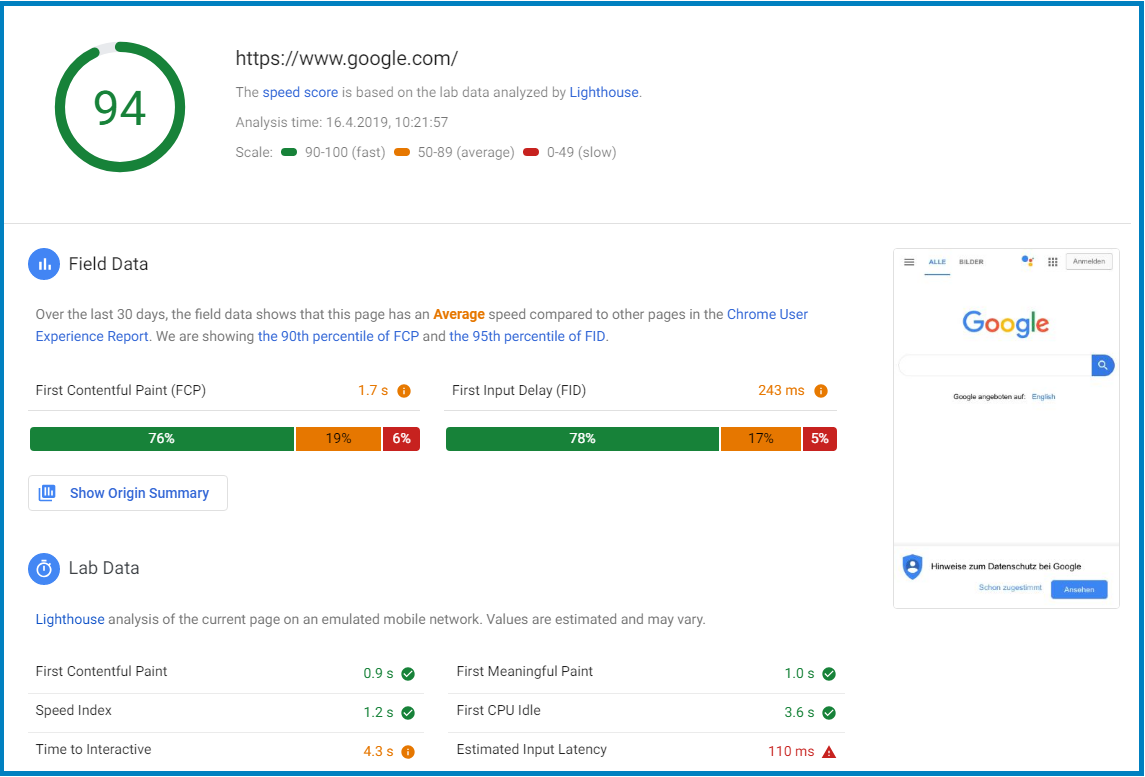Click the Analysis time text
This screenshot has height=777, width=1145.
(342, 123)
